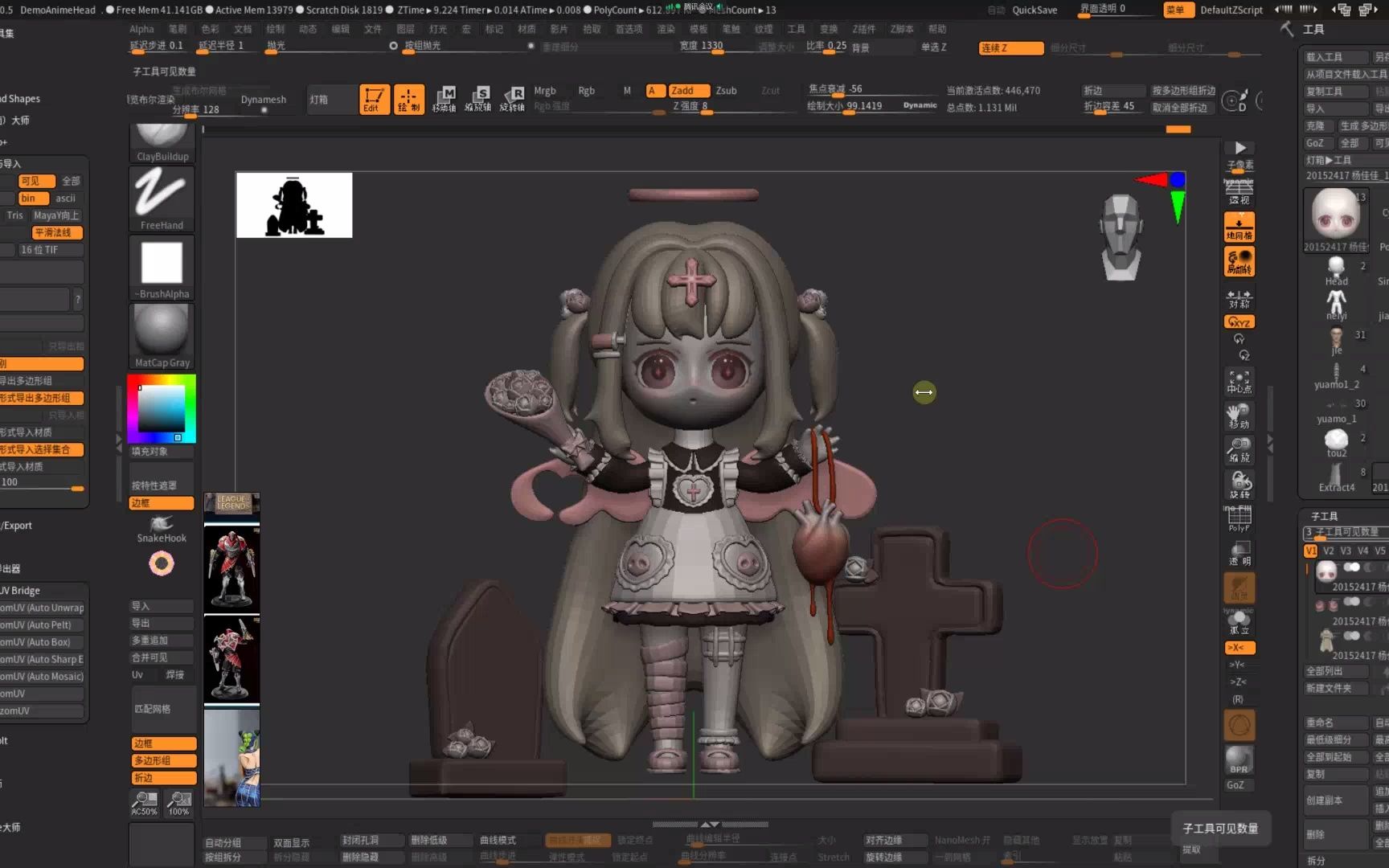Image resolution: width=1389 pixels, height=868 pixels.
Task: Open the 文件 file menu
Action: coord(373,29)
